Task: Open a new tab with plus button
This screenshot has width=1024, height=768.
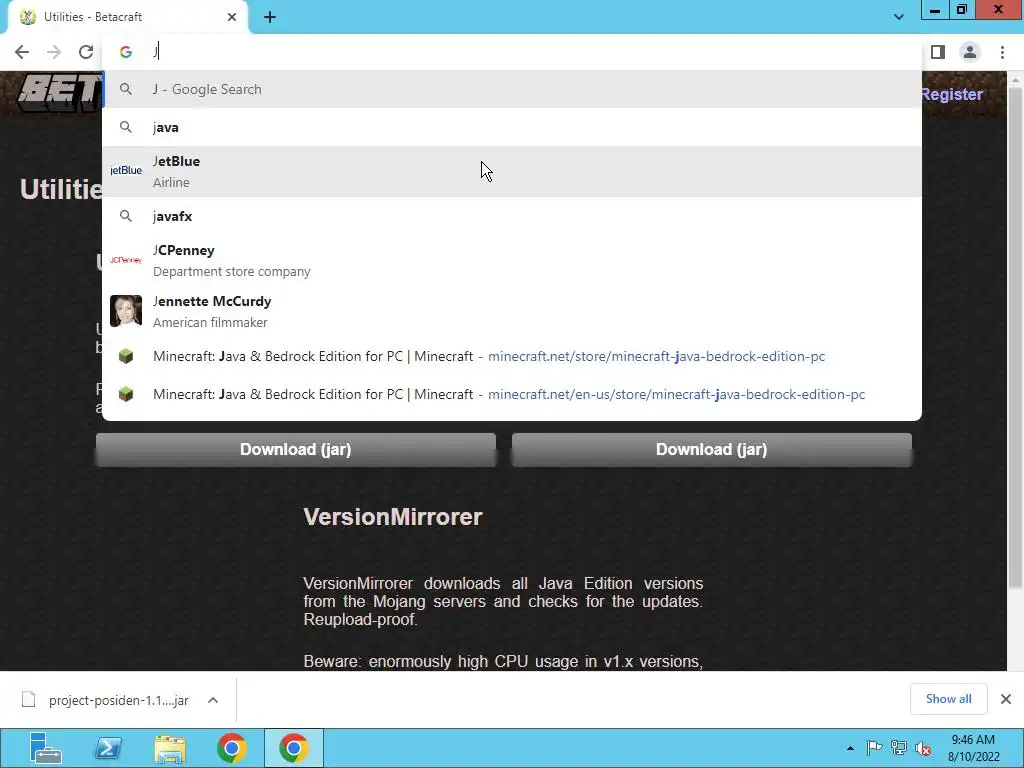Action: [x=270, y=17]
